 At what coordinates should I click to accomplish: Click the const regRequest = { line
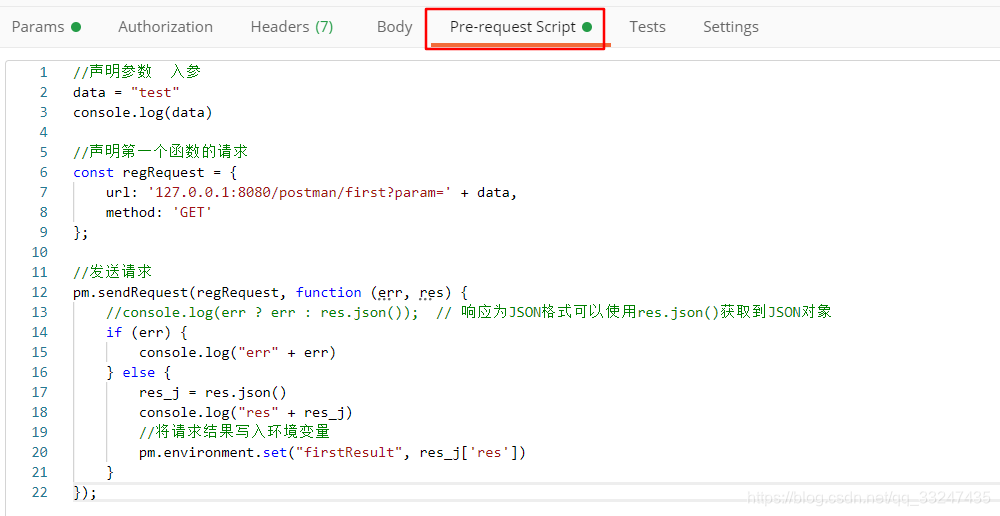(x=155, y=172)
